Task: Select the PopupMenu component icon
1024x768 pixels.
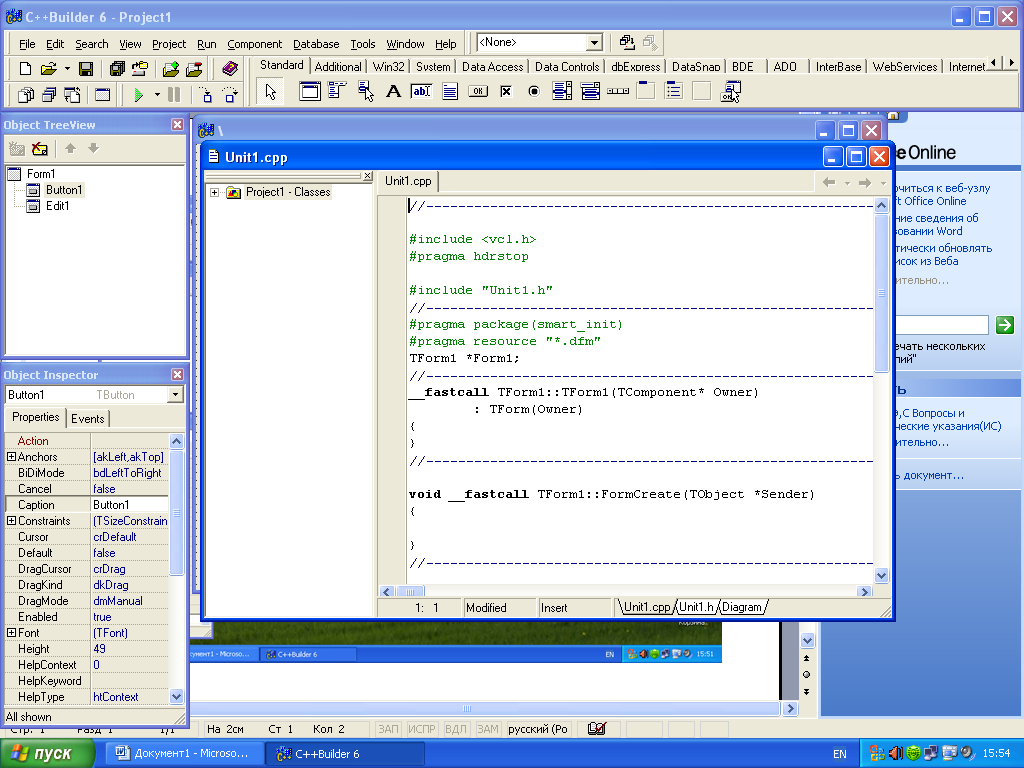Action: coord(365,91)
